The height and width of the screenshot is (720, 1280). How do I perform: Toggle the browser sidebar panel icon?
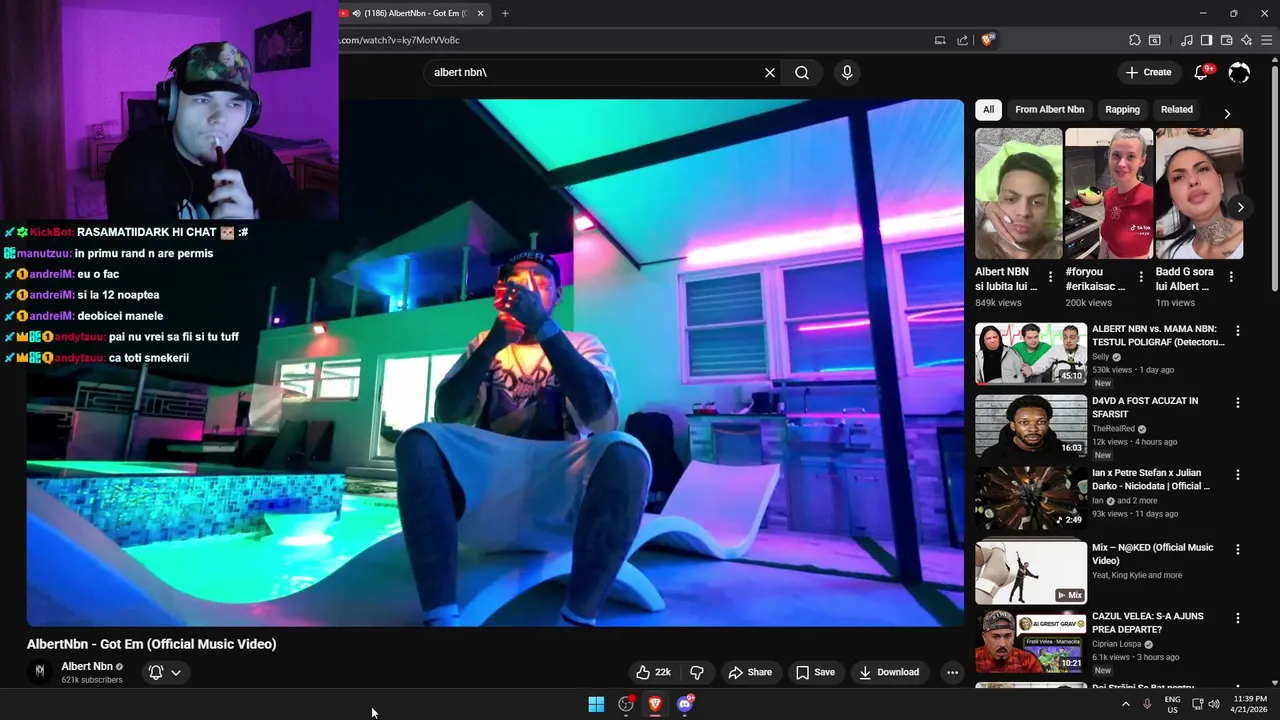tap(1206, 40)
